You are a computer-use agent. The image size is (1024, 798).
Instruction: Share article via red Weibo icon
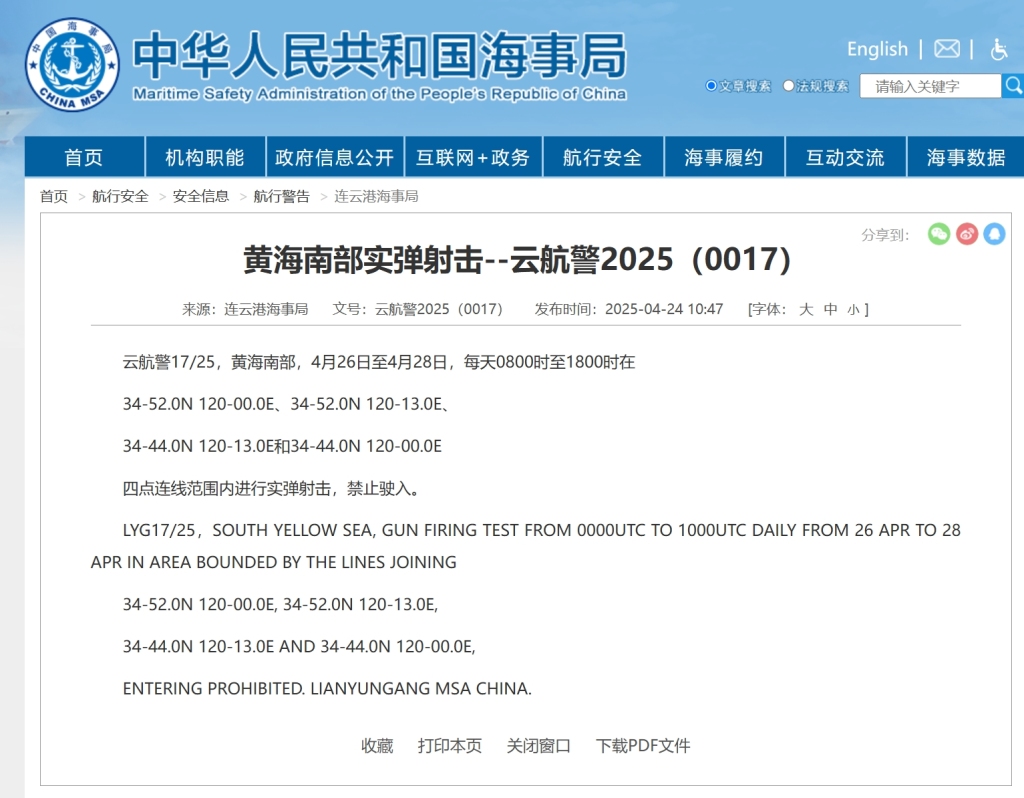point(966,234)
